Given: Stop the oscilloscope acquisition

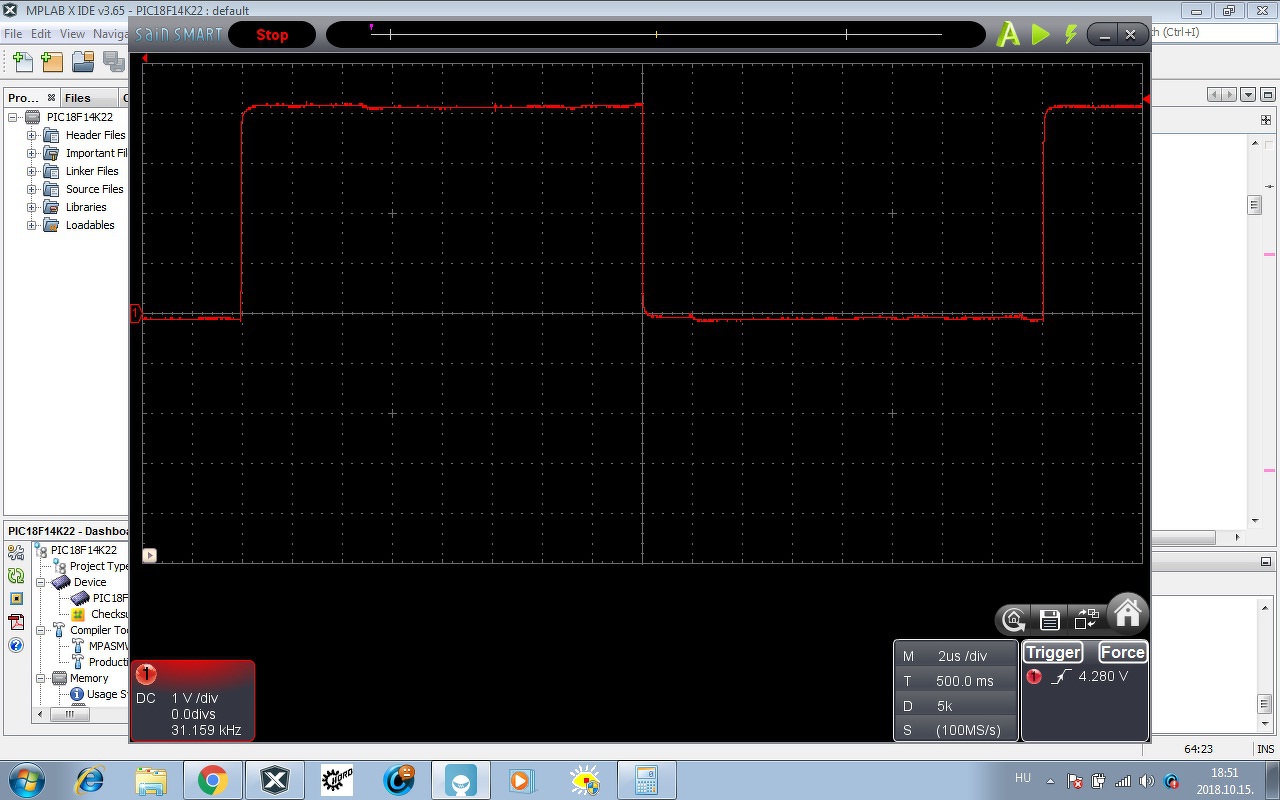Looking at the screenshot, I should [272, 34].
